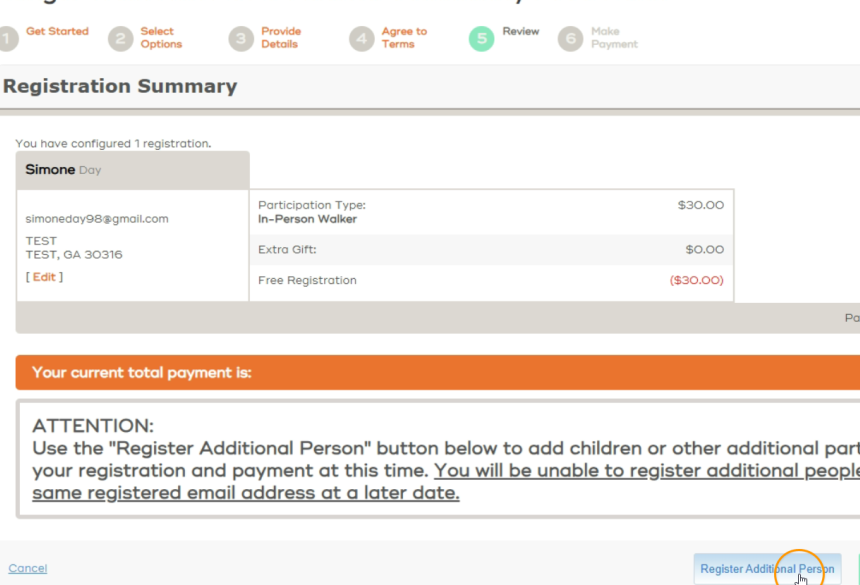Select the Review step label
This screenshot has width=860, height=585.
click(521, 32)
